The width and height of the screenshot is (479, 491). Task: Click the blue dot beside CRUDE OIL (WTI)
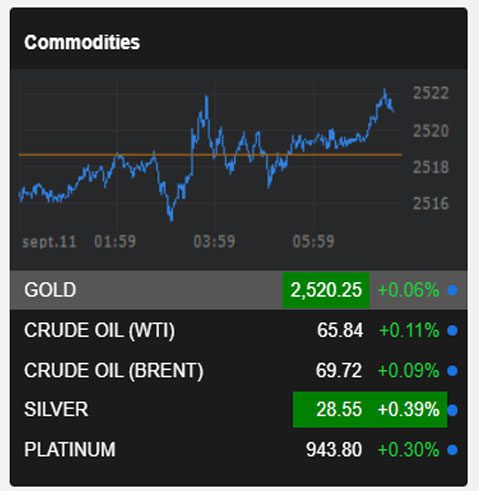point(452,330)
